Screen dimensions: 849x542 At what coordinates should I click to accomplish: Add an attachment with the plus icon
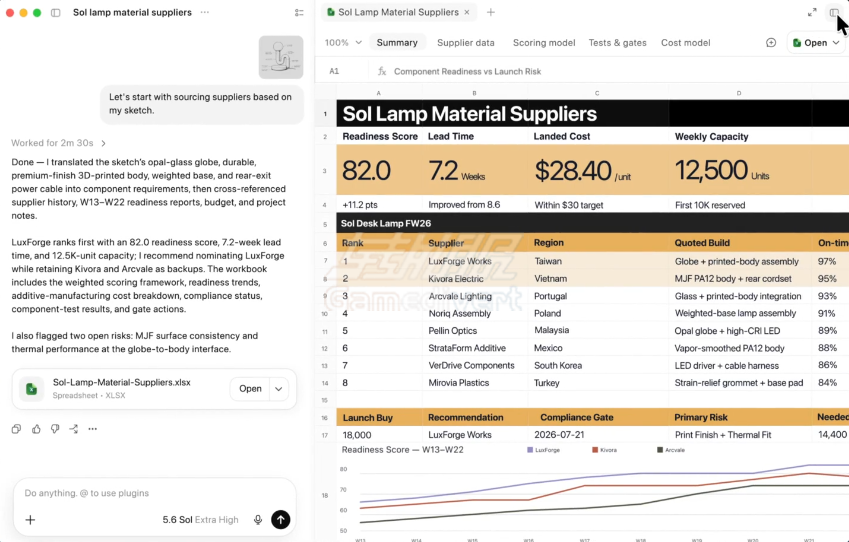[30, 520]
